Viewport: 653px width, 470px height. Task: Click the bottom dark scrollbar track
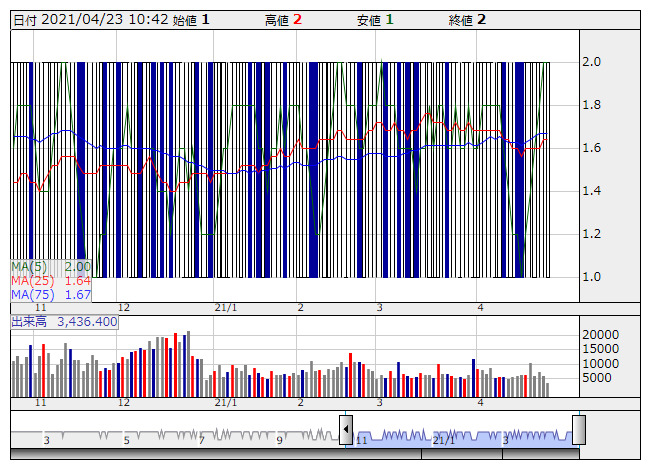(295, 454)
